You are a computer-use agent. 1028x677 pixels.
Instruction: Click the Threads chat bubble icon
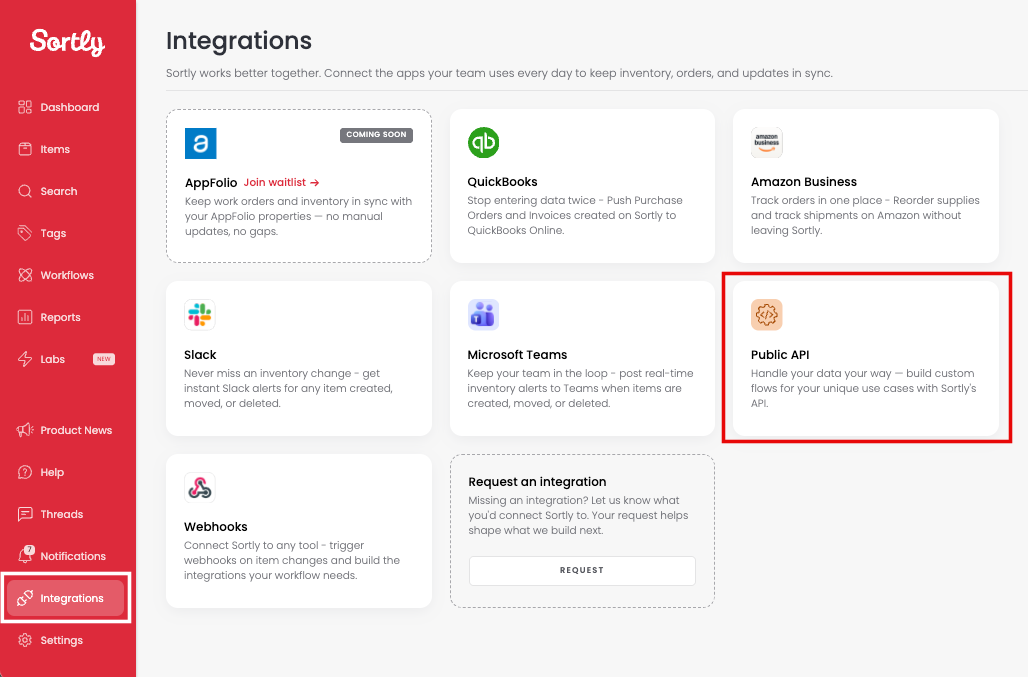tap(25, 514)
